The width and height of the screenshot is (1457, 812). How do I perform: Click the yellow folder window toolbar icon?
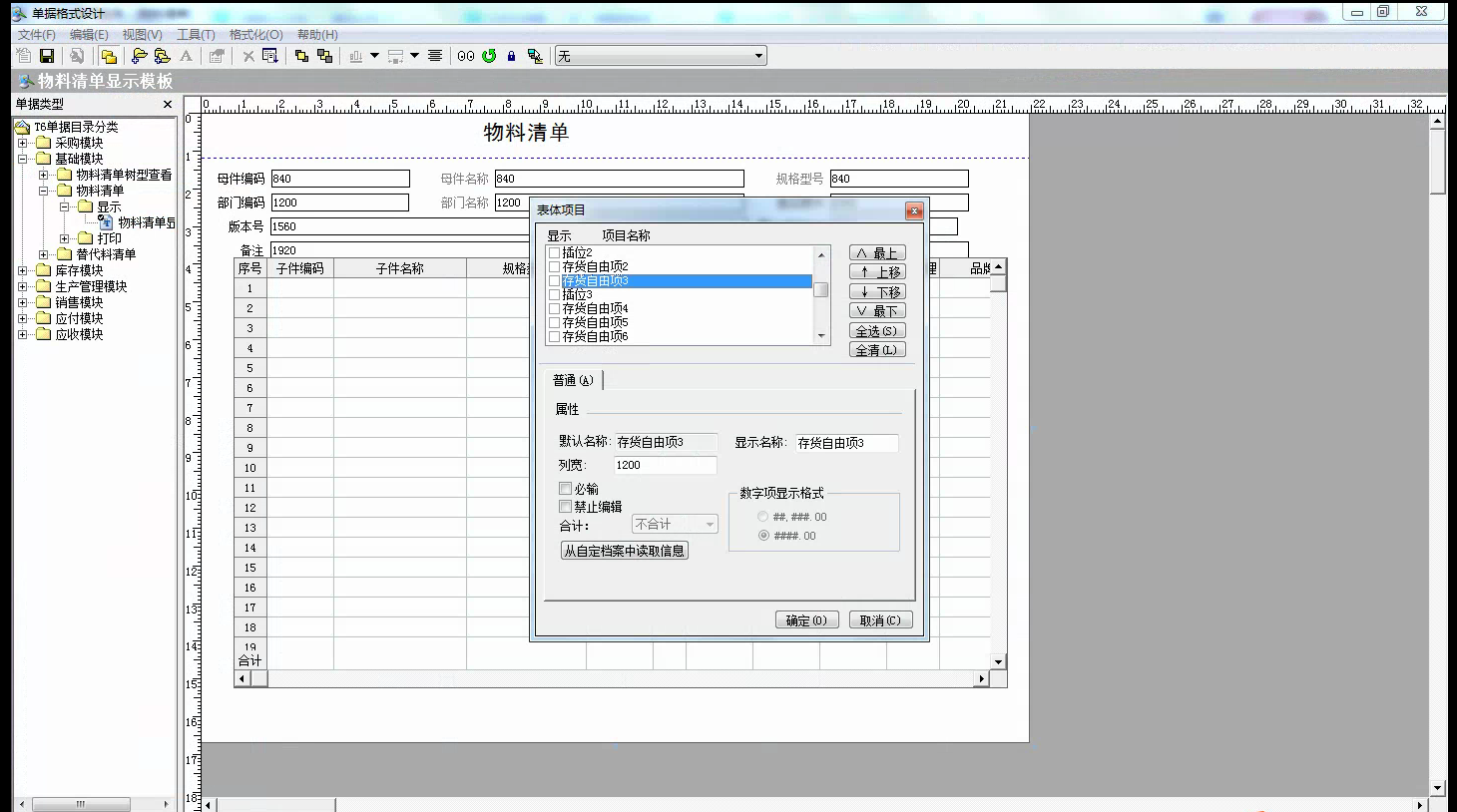coord(109,56)
